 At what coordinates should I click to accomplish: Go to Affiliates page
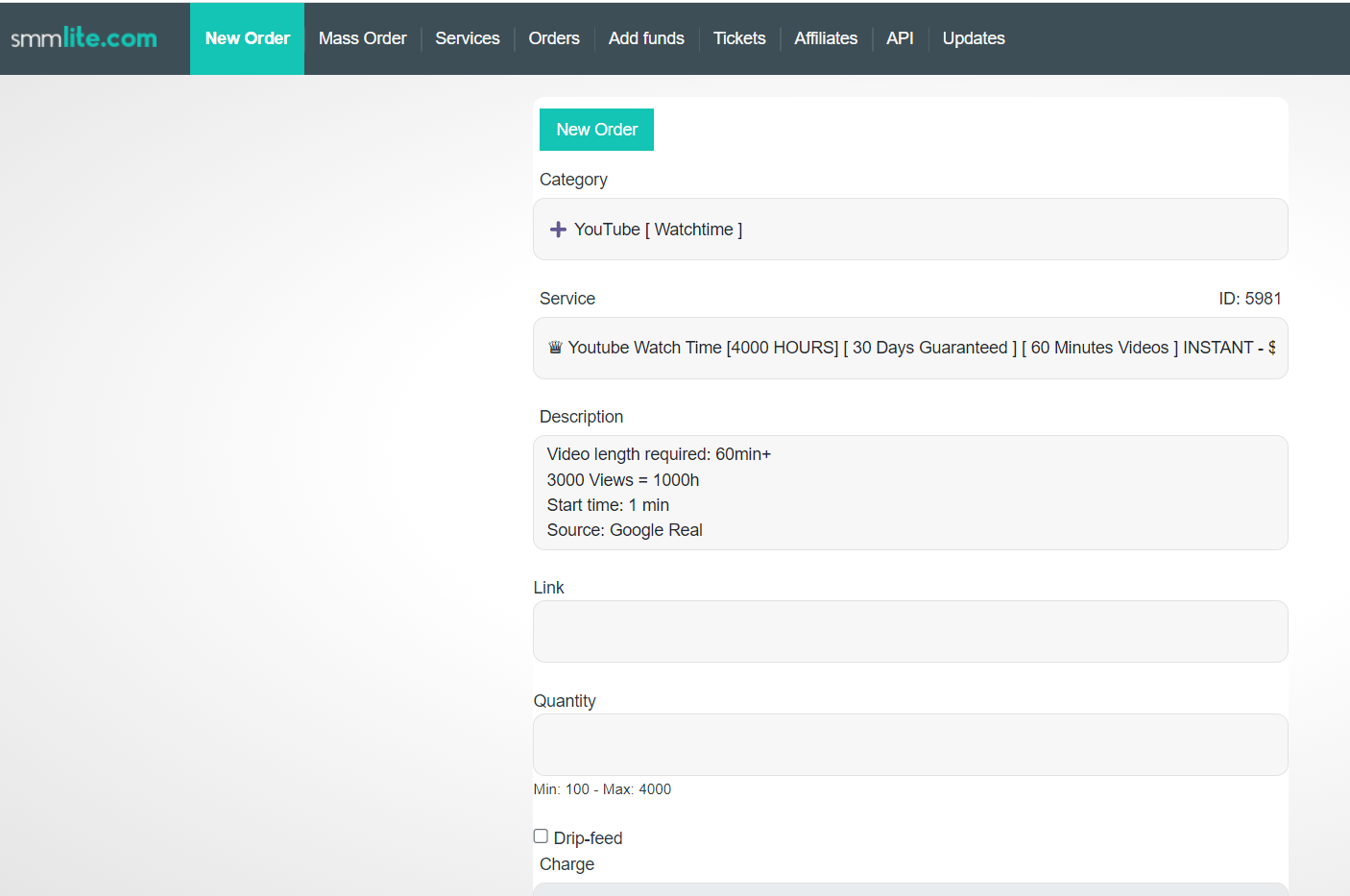826,38
